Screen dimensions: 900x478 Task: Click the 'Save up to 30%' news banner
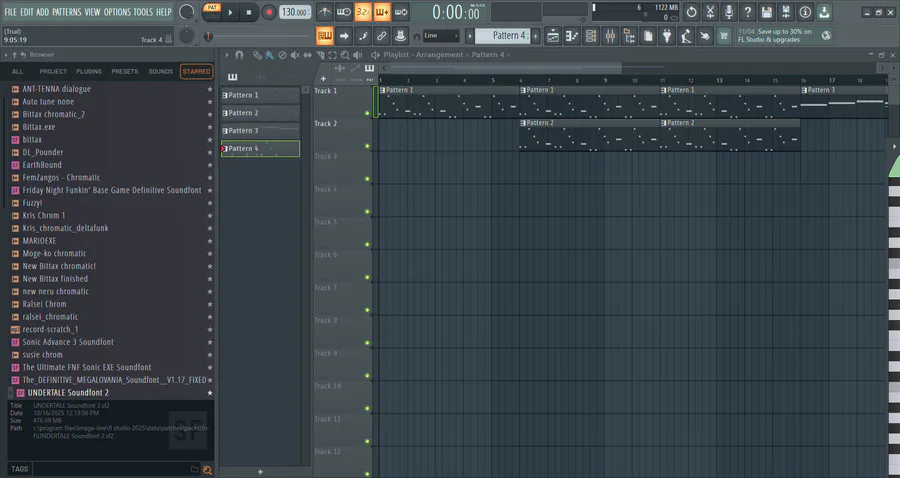pos(785,36)
